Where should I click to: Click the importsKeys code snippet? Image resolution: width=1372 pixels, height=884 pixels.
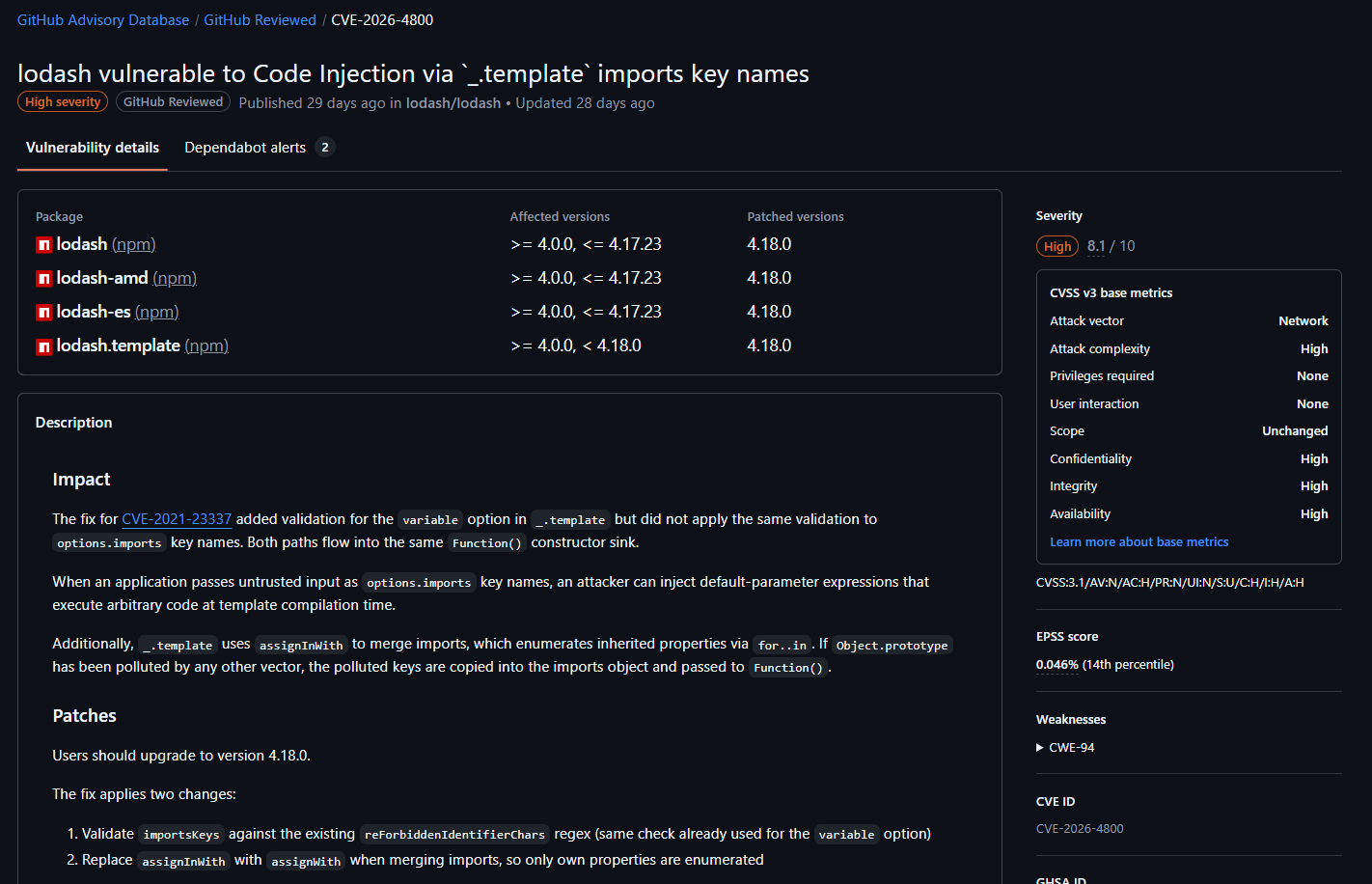coord(181,835)
